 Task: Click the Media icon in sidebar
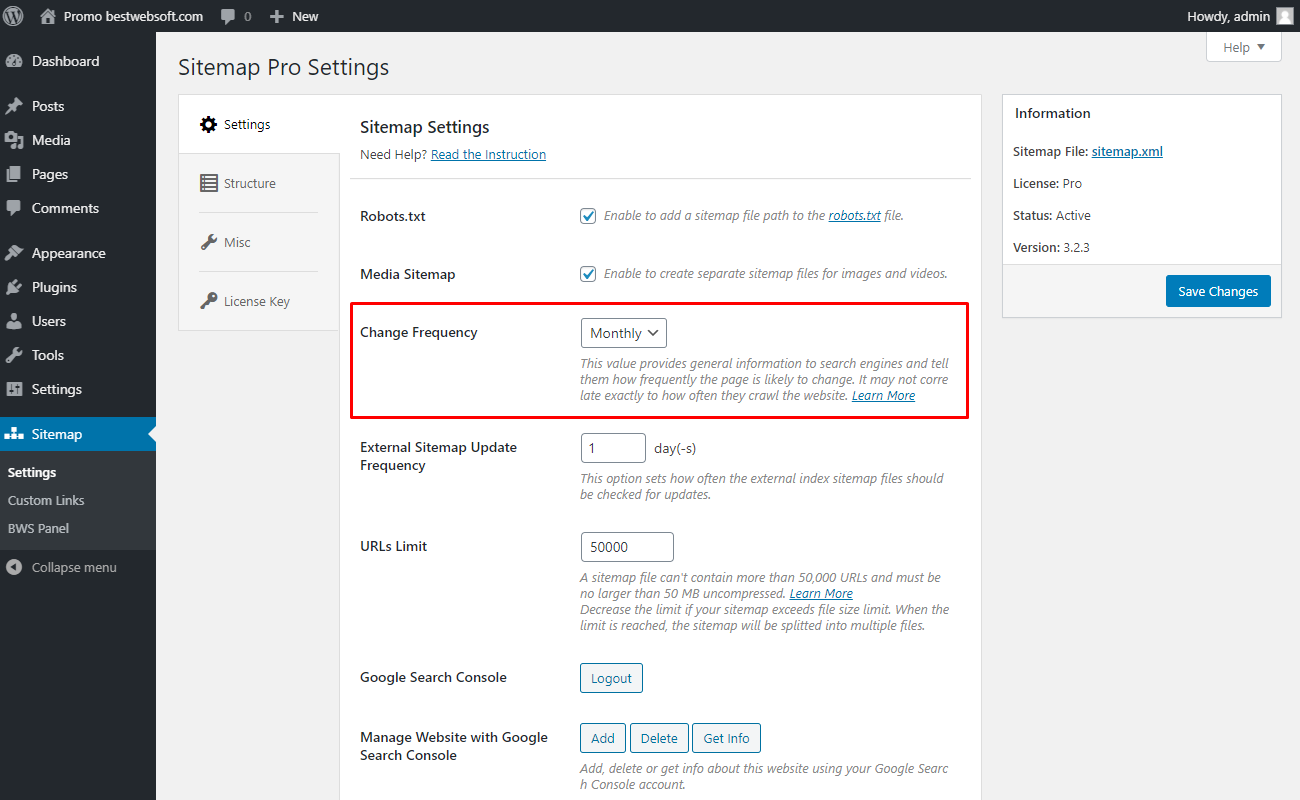click(14, 140)
